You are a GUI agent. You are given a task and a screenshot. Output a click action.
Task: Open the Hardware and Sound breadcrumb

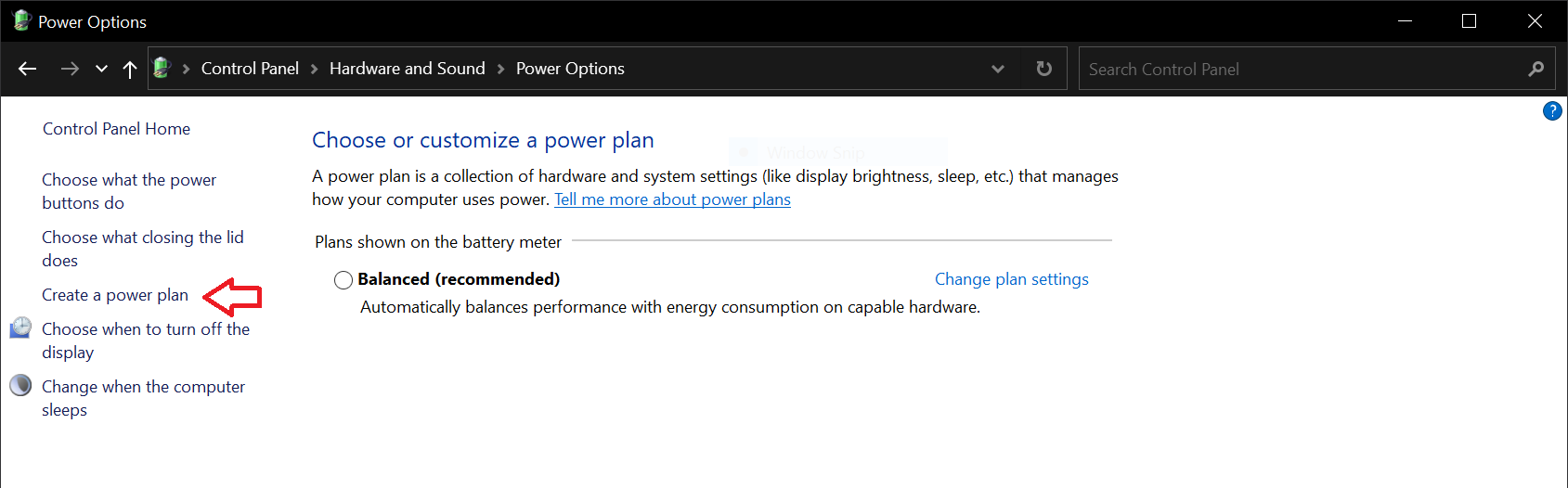(x=408, y=69)
